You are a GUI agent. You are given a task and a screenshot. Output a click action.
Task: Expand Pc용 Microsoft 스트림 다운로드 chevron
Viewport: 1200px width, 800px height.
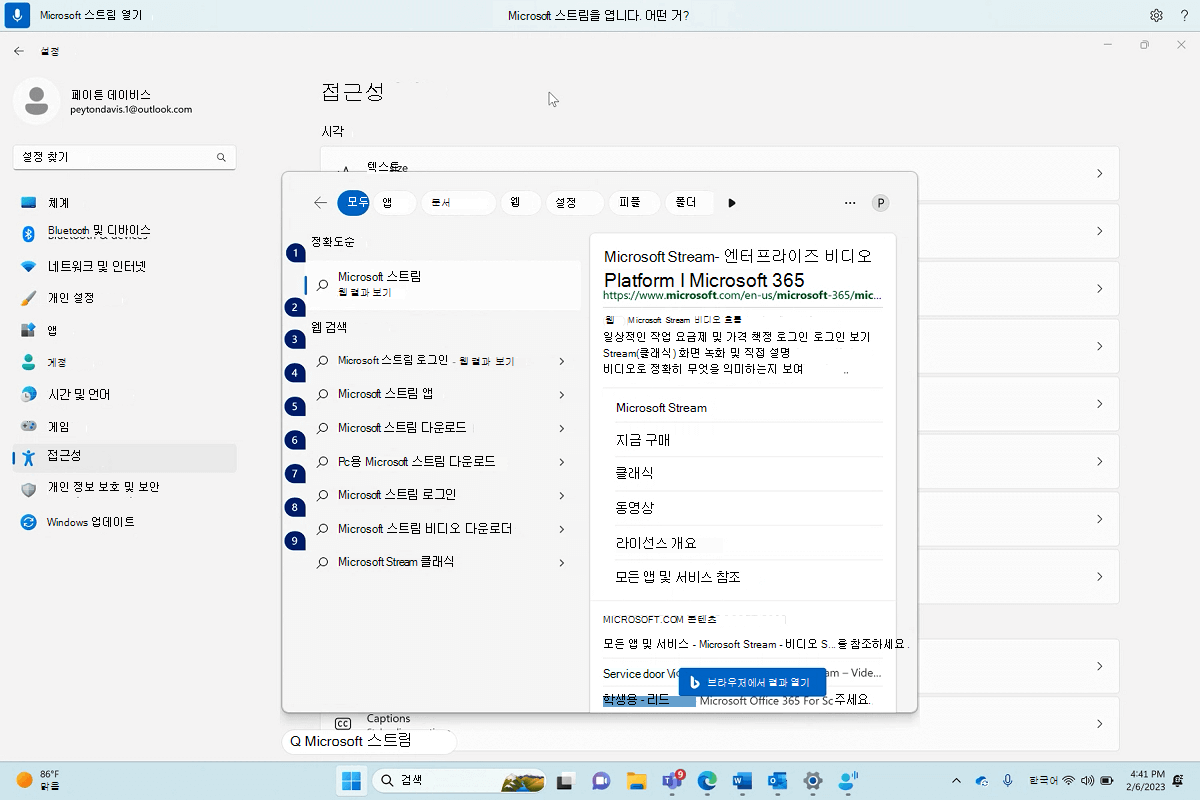pos(562,462)
